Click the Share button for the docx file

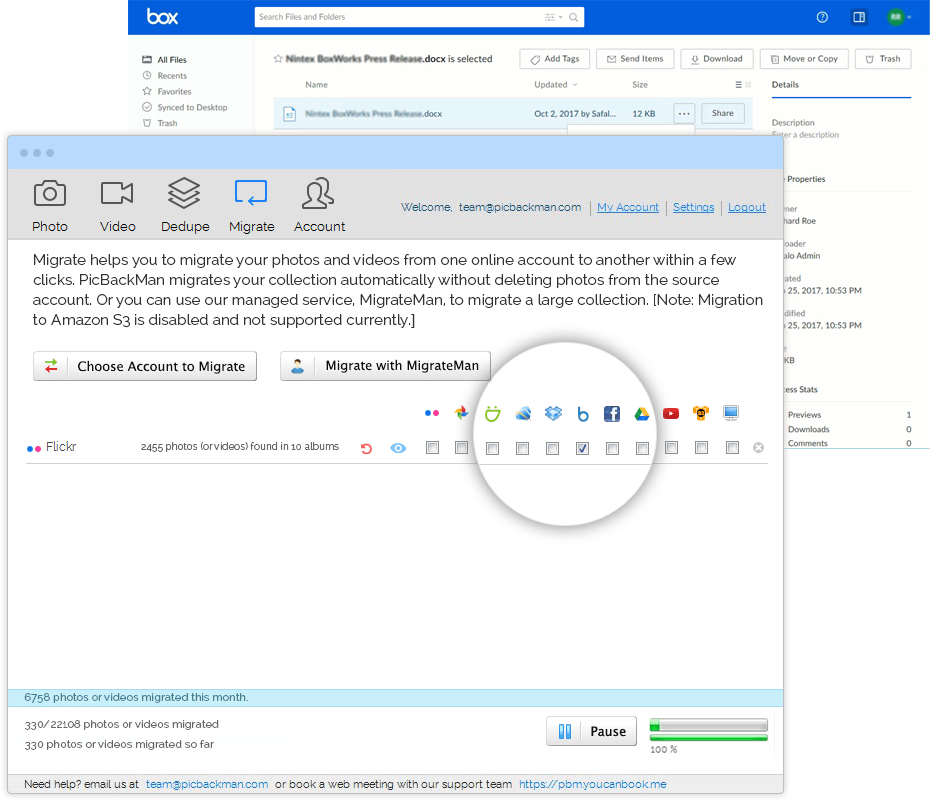722,113
